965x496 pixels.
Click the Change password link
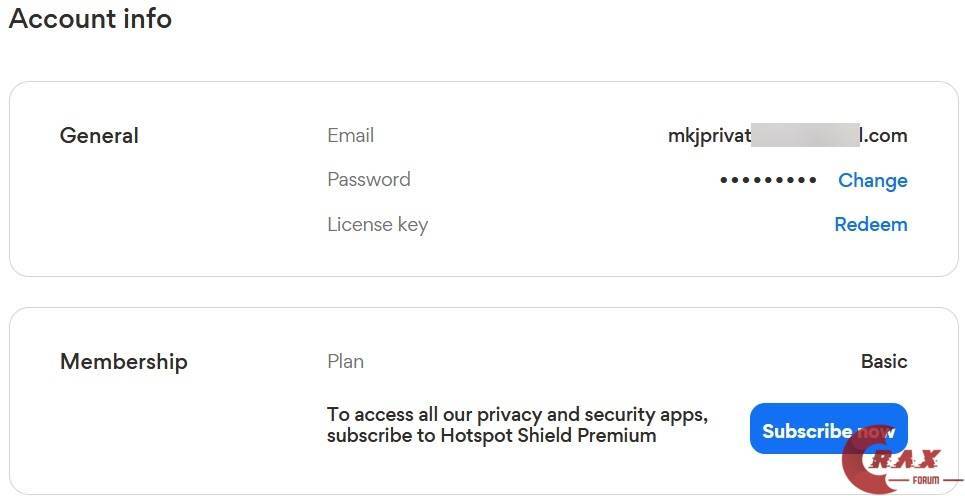tap(872, 180)
